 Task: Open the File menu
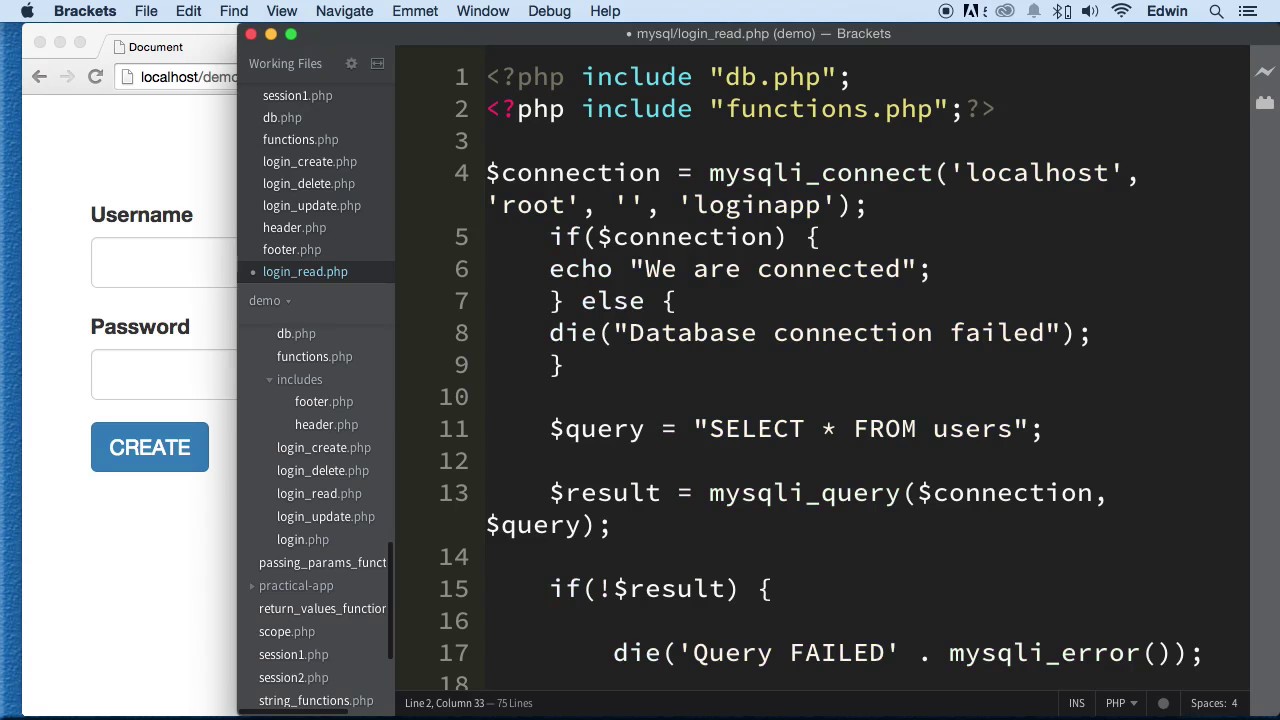point(146,11)
